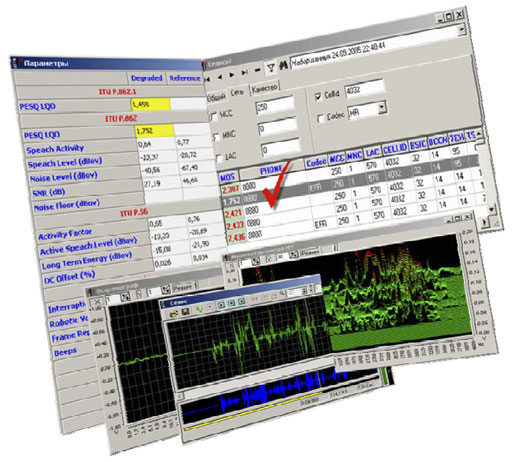Click the green waveform icon in Сеанс toolbar

point(199,309)
